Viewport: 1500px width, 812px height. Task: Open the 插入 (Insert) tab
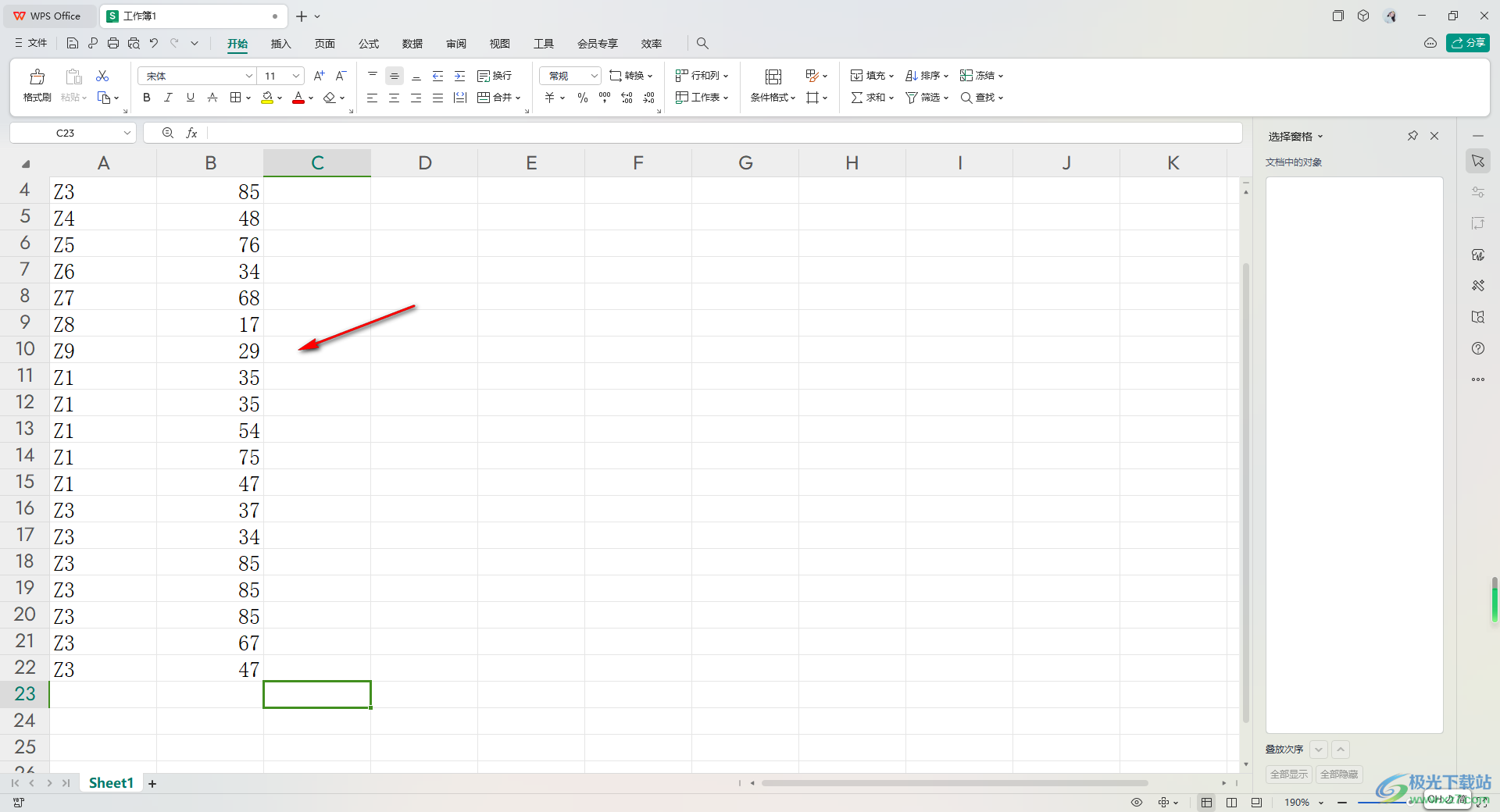280,44
